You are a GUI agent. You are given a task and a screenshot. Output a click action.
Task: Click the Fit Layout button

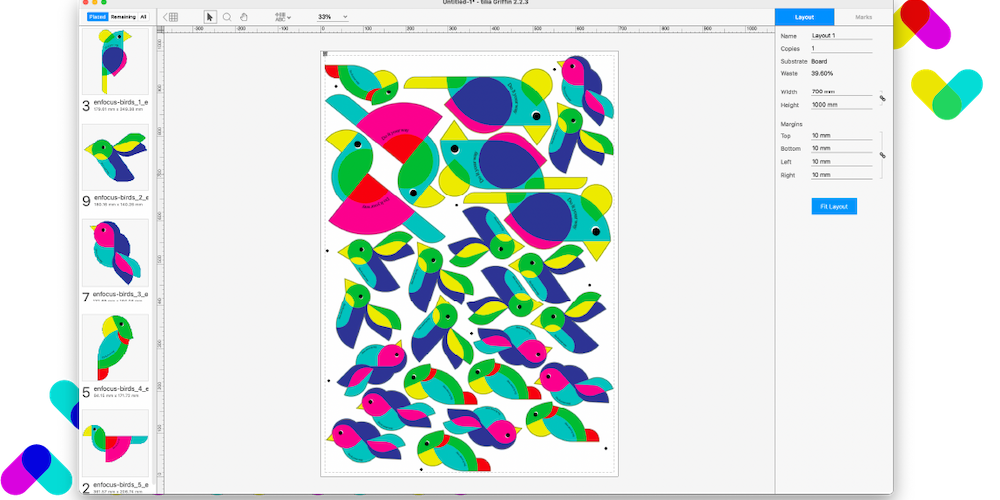[834, 207]
